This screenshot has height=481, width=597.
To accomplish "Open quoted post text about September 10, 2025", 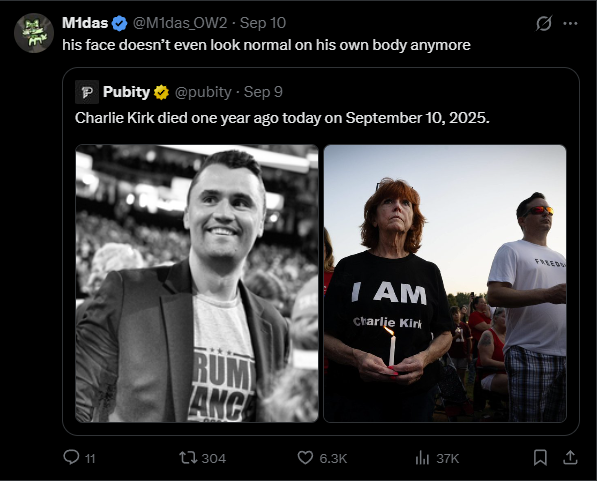I will pyautogui.click(x=282, y=118).
